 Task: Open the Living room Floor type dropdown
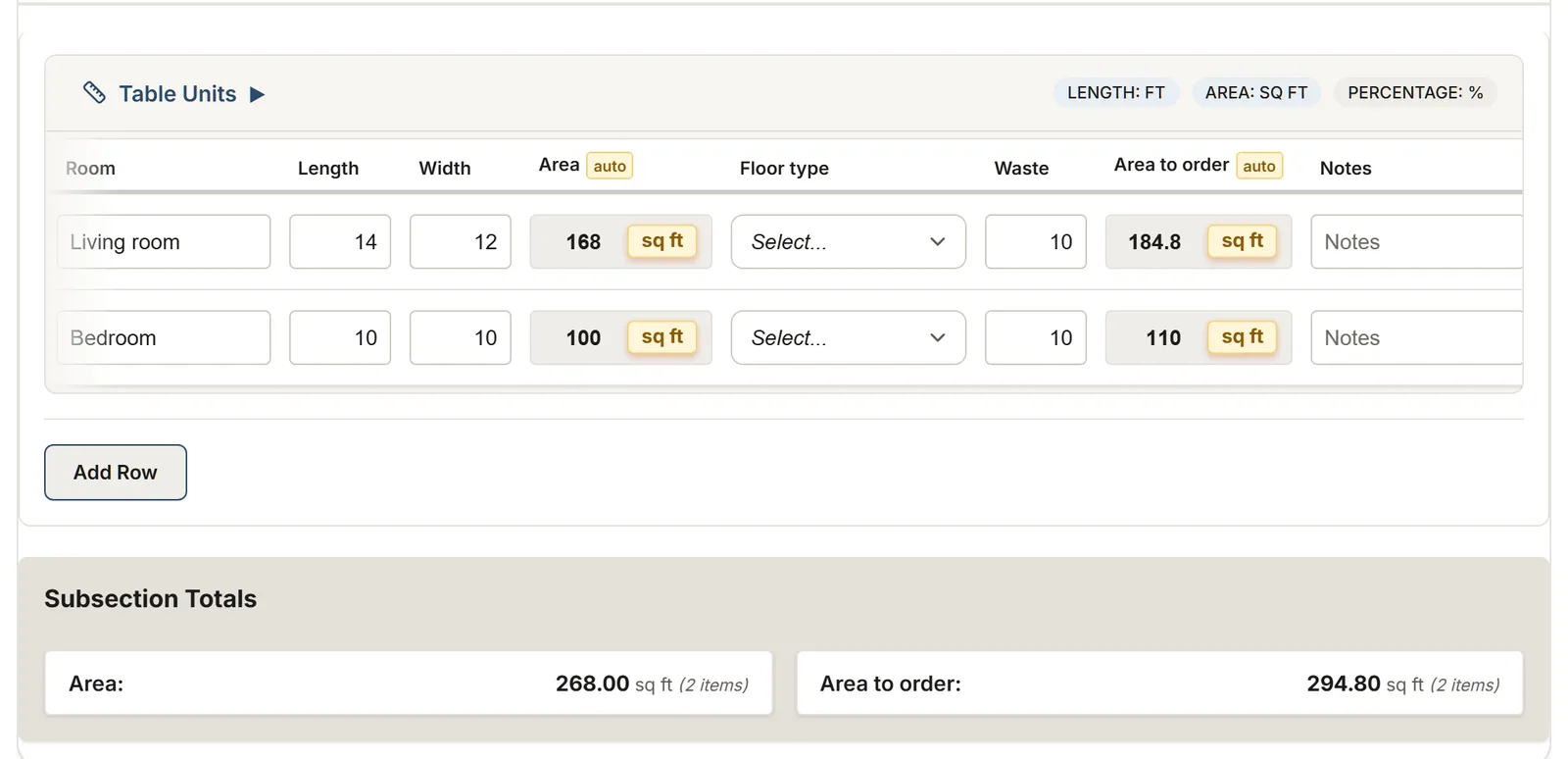coord(849,241)
